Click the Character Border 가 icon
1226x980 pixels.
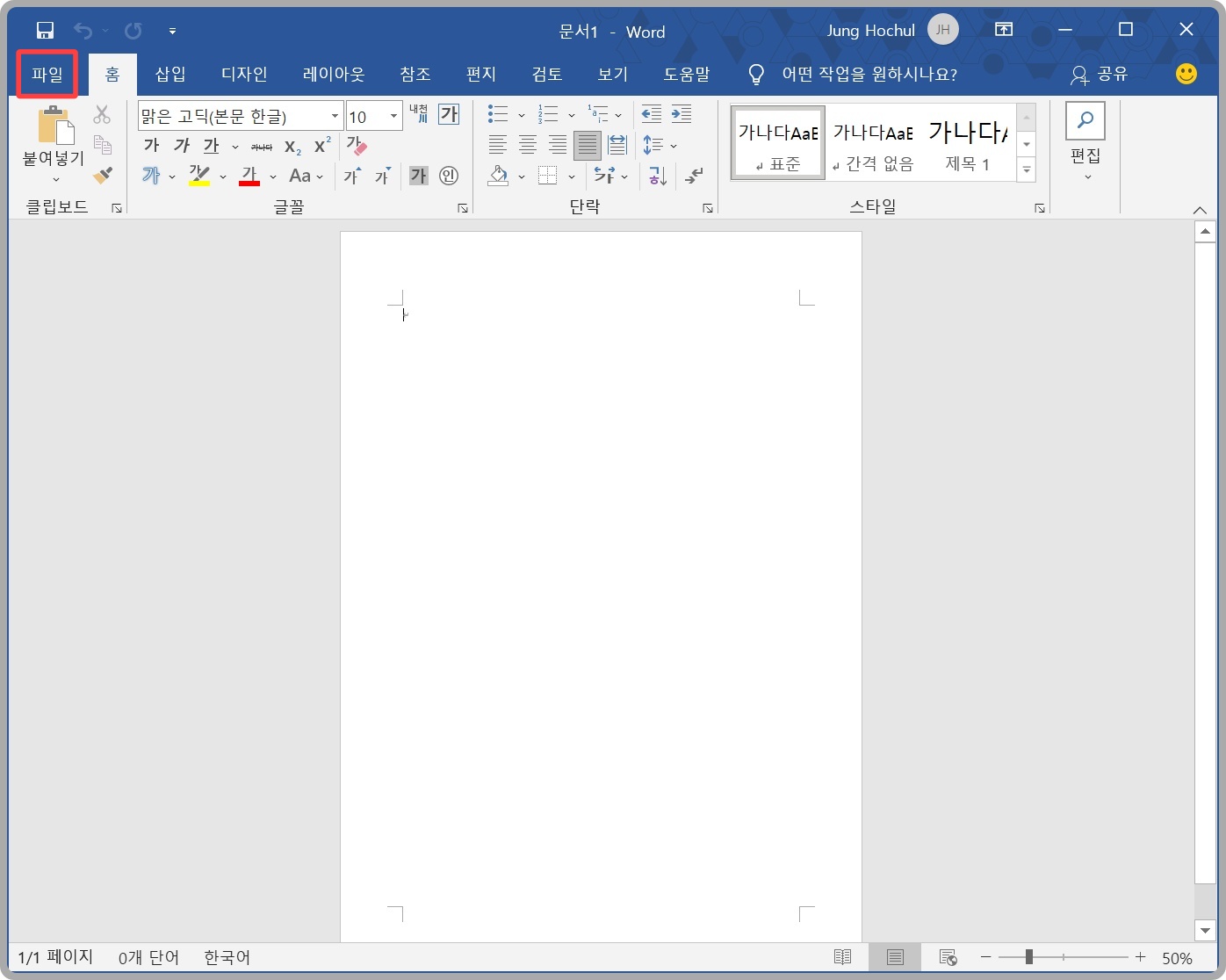[x=449, y=114]
